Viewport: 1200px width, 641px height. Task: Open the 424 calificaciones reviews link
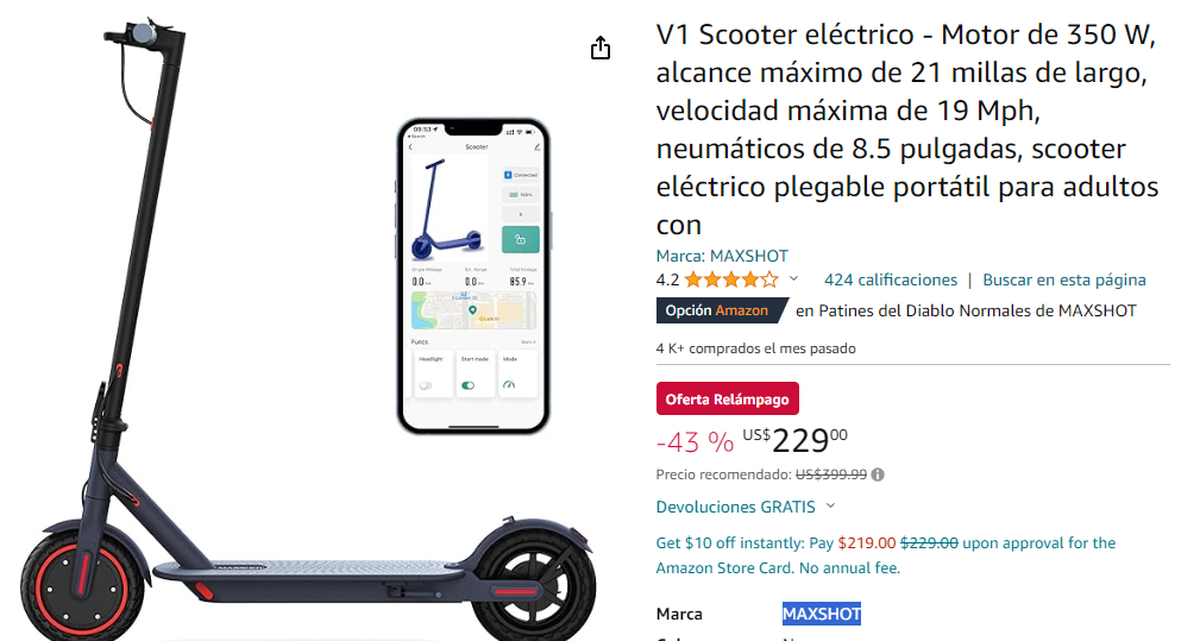click(890, 280)
